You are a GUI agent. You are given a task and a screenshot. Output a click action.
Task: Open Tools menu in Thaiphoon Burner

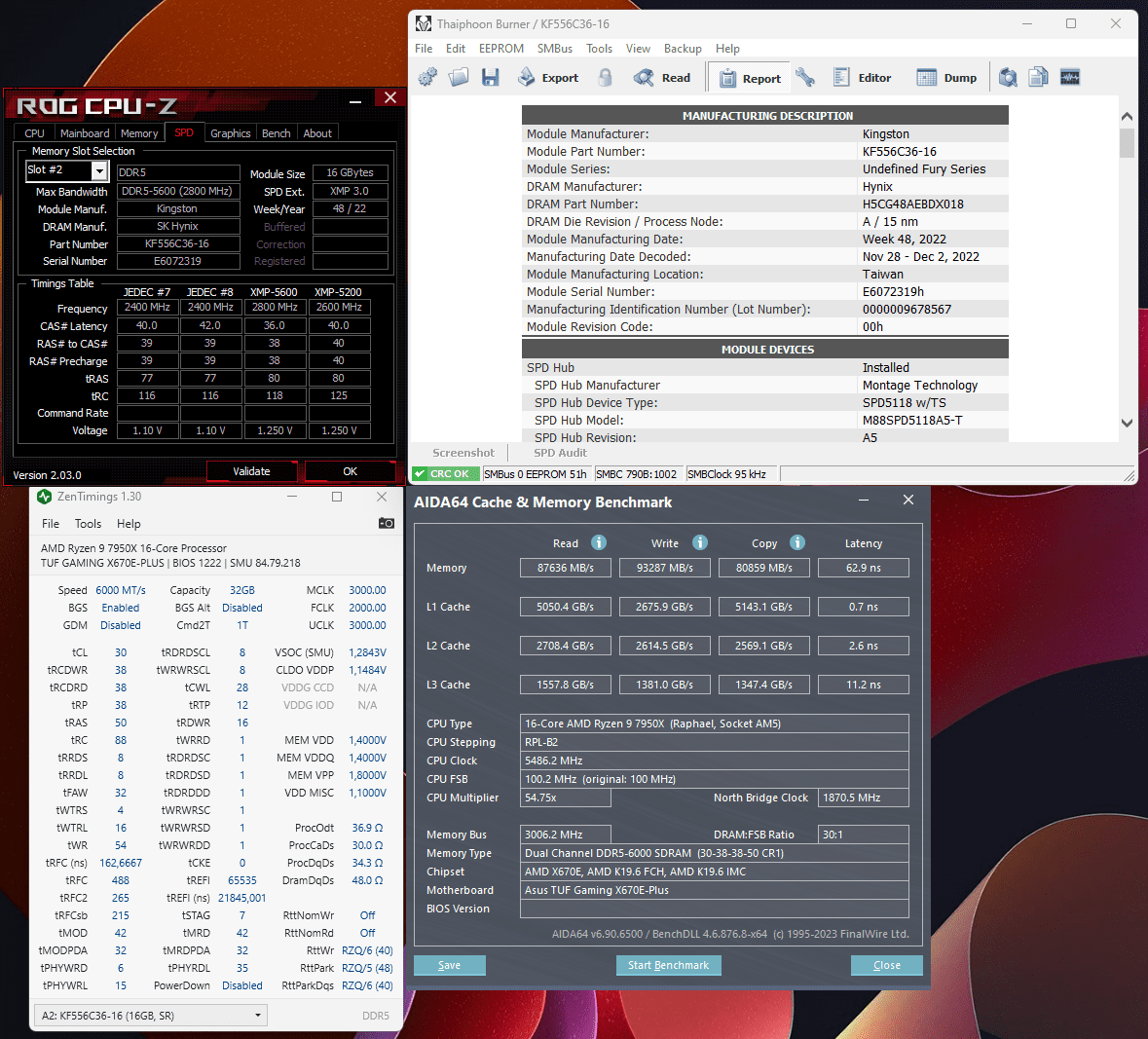coord(599,49)
